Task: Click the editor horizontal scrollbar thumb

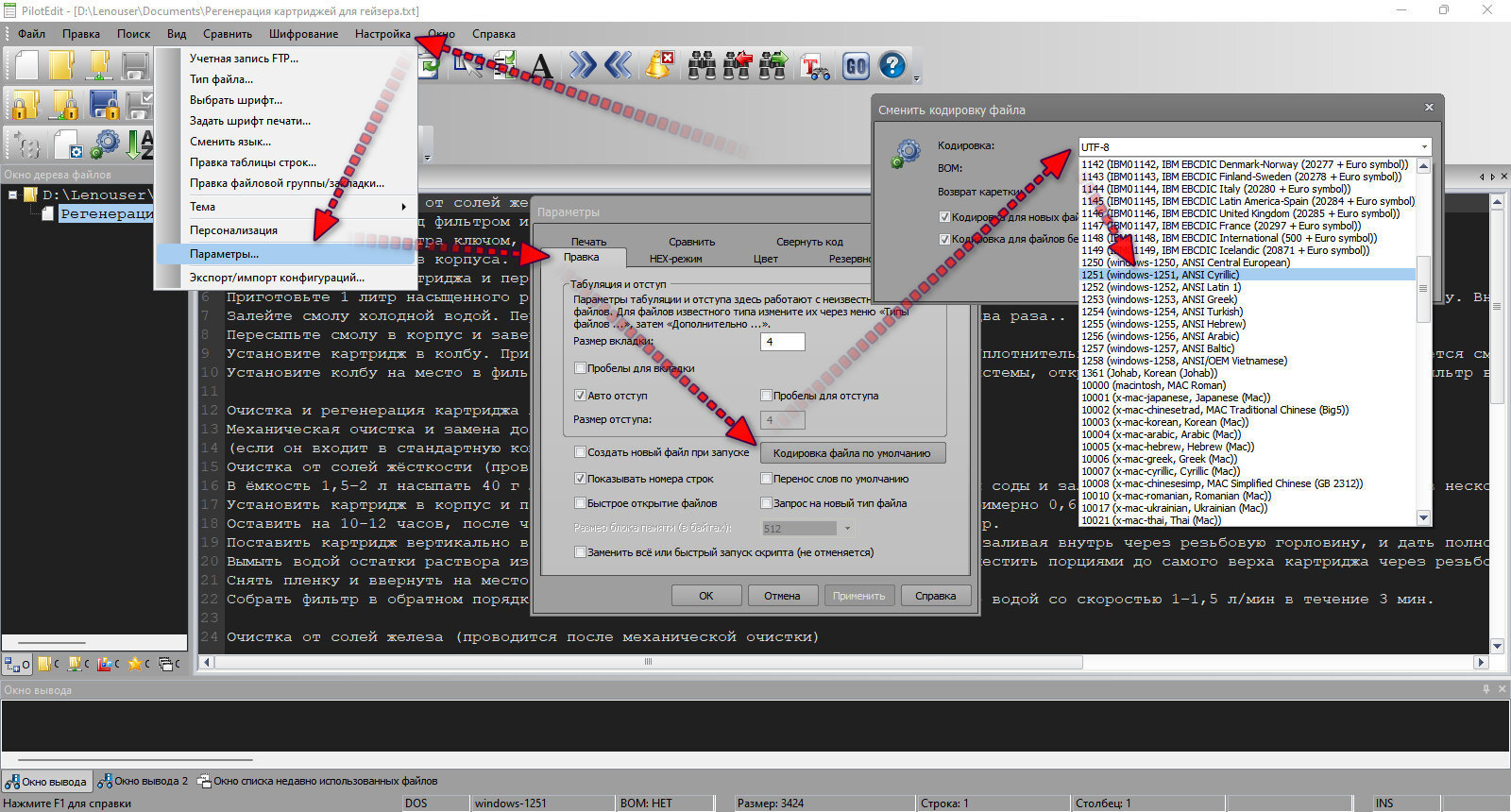Action: point(648,662)
